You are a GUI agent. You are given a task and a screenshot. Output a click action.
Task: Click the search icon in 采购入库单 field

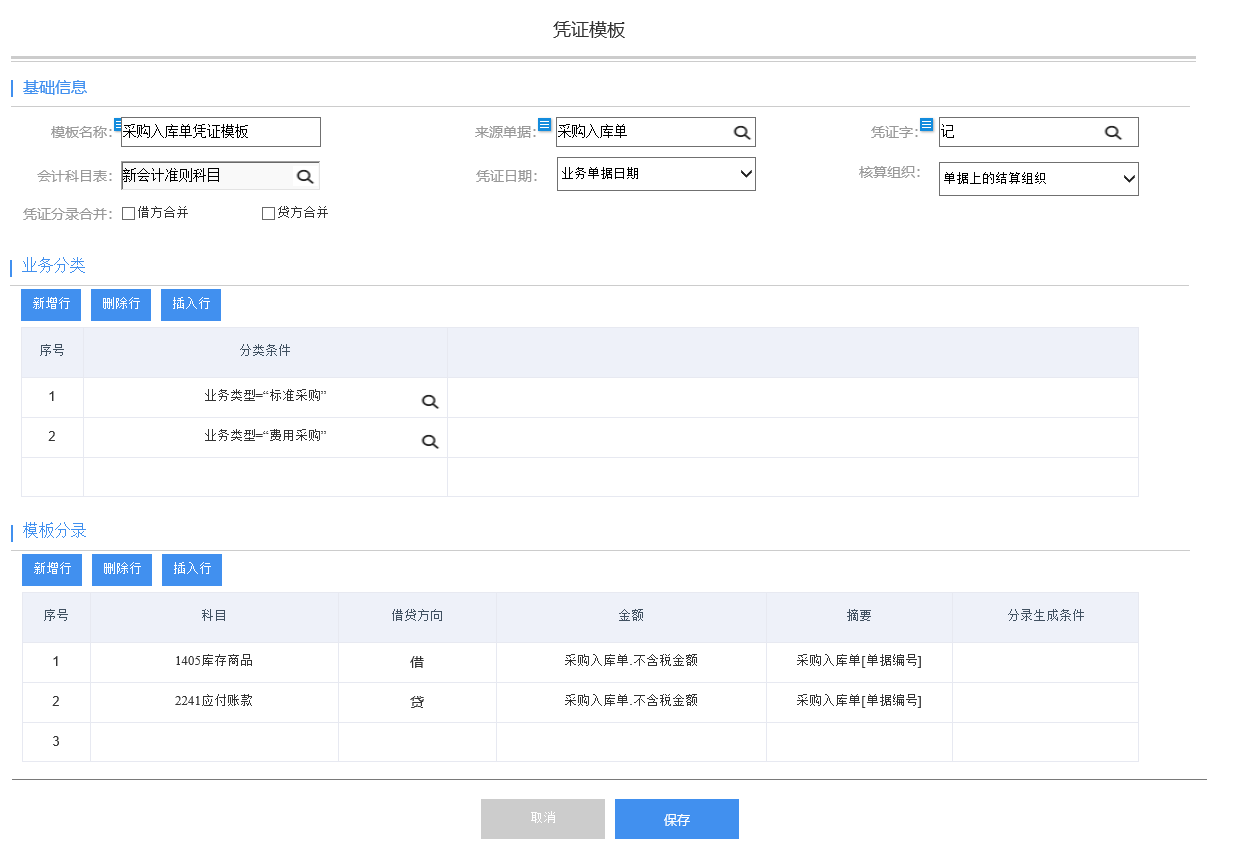coord(741,131)
